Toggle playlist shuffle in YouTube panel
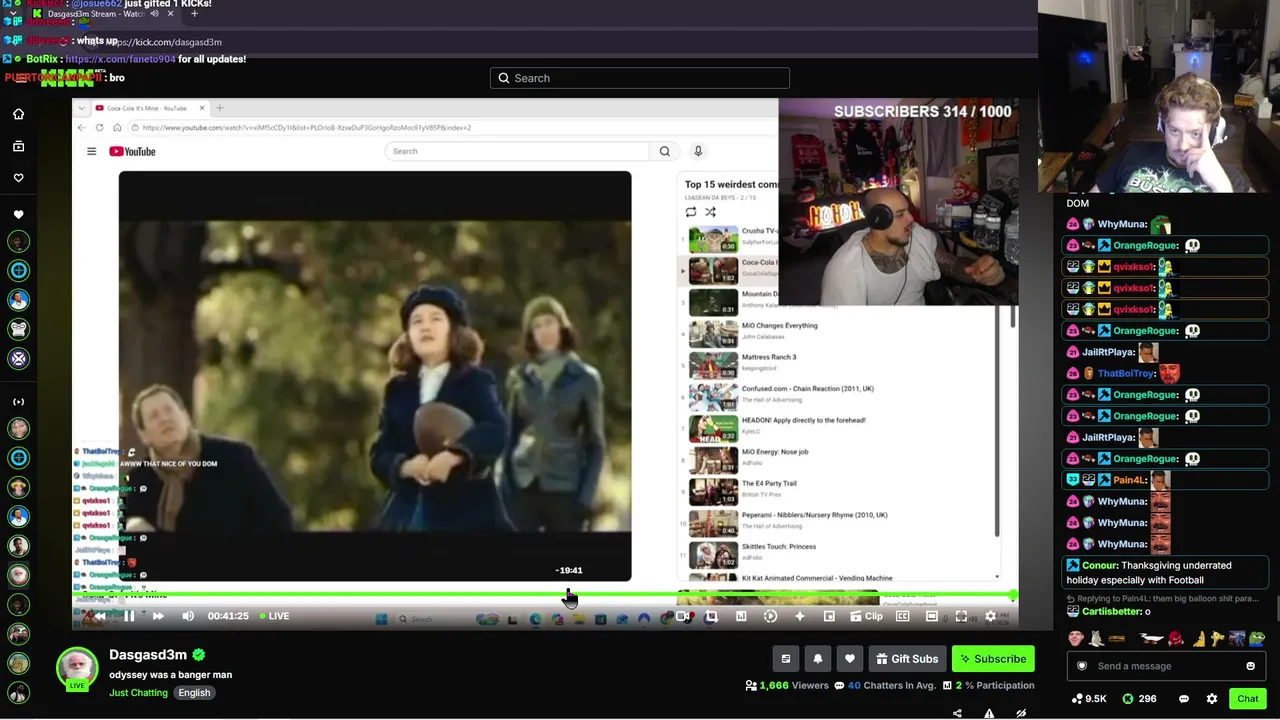 click(710, 212)
